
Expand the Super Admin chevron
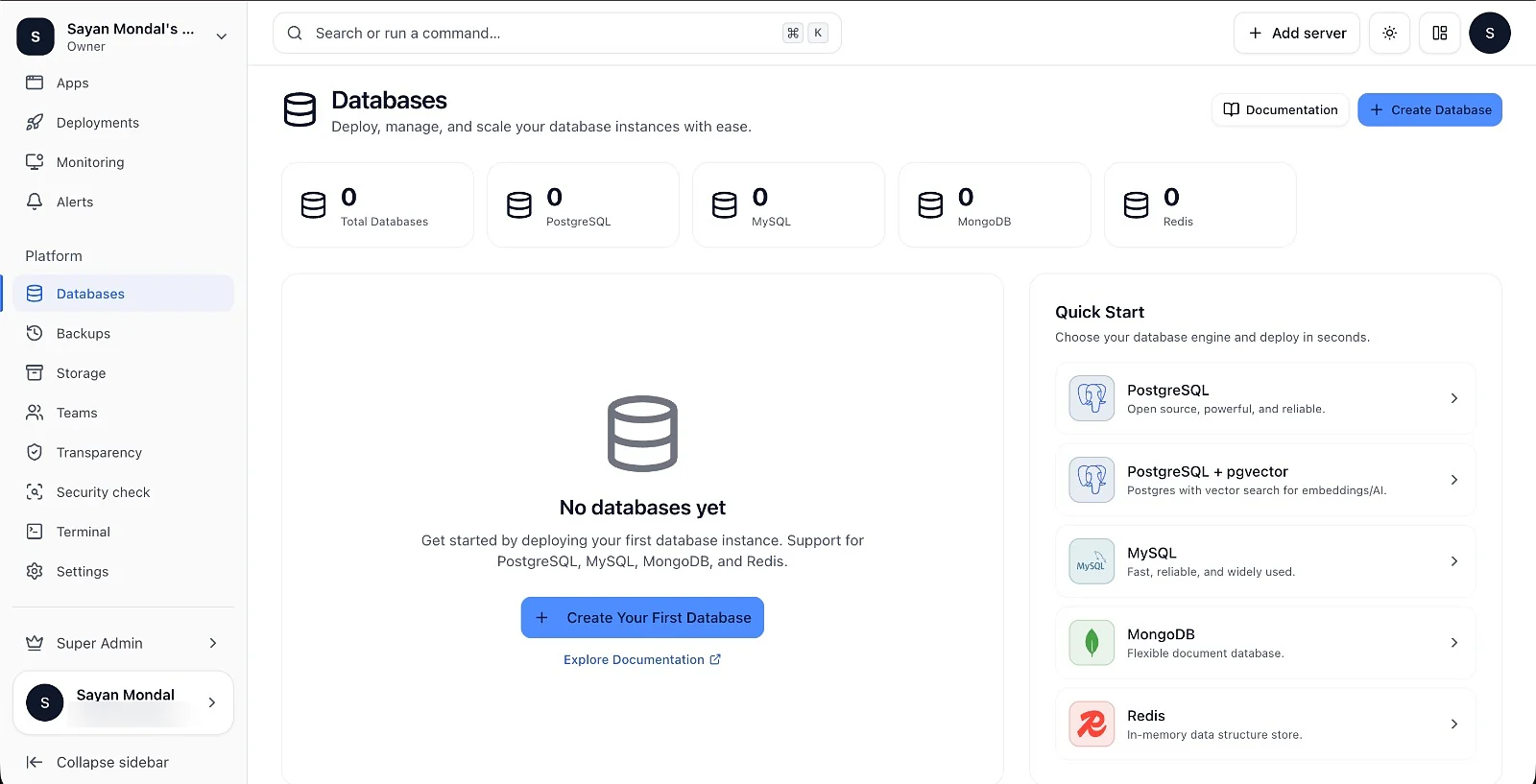click(x=213, y=643)
